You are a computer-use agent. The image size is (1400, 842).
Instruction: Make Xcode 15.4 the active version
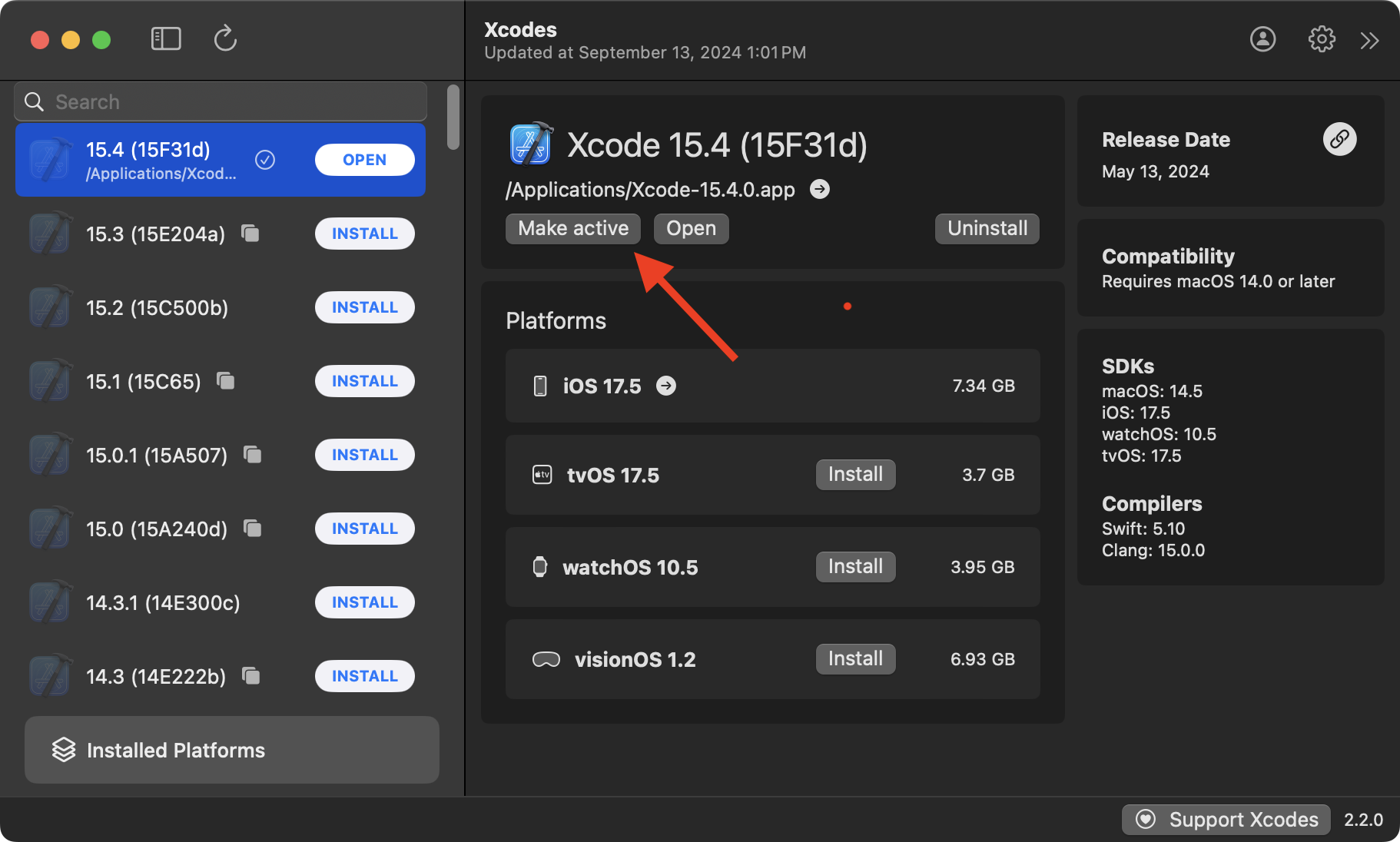[x=572, y=229]
